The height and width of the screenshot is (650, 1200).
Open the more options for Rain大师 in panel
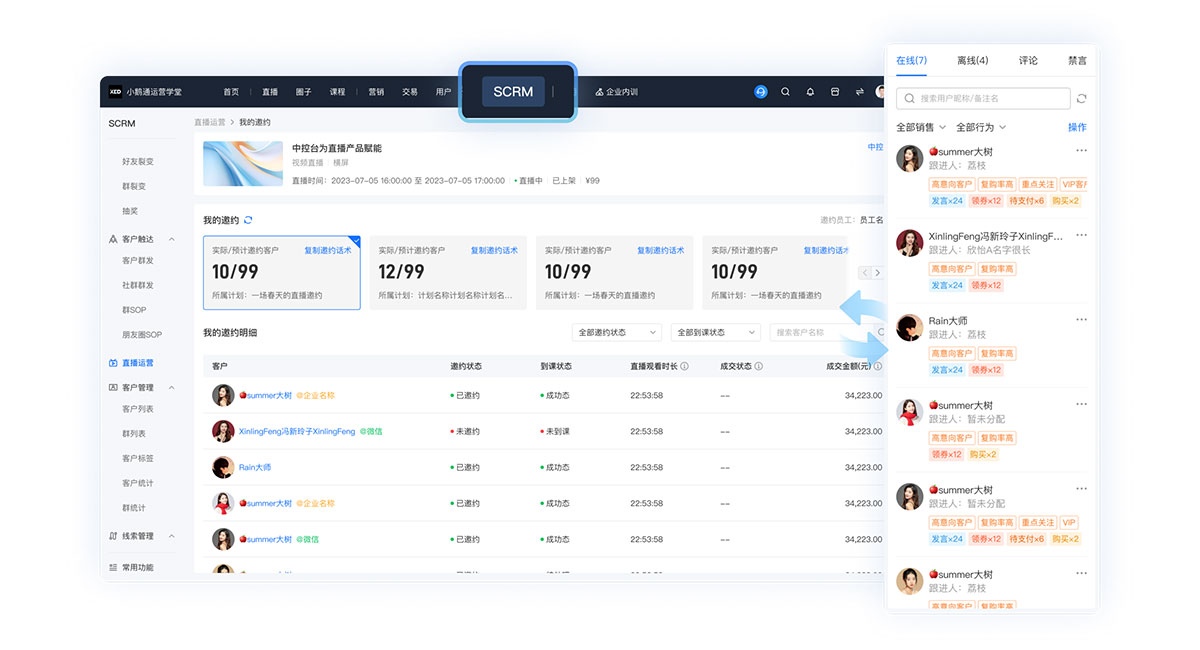pos(1081,320)
